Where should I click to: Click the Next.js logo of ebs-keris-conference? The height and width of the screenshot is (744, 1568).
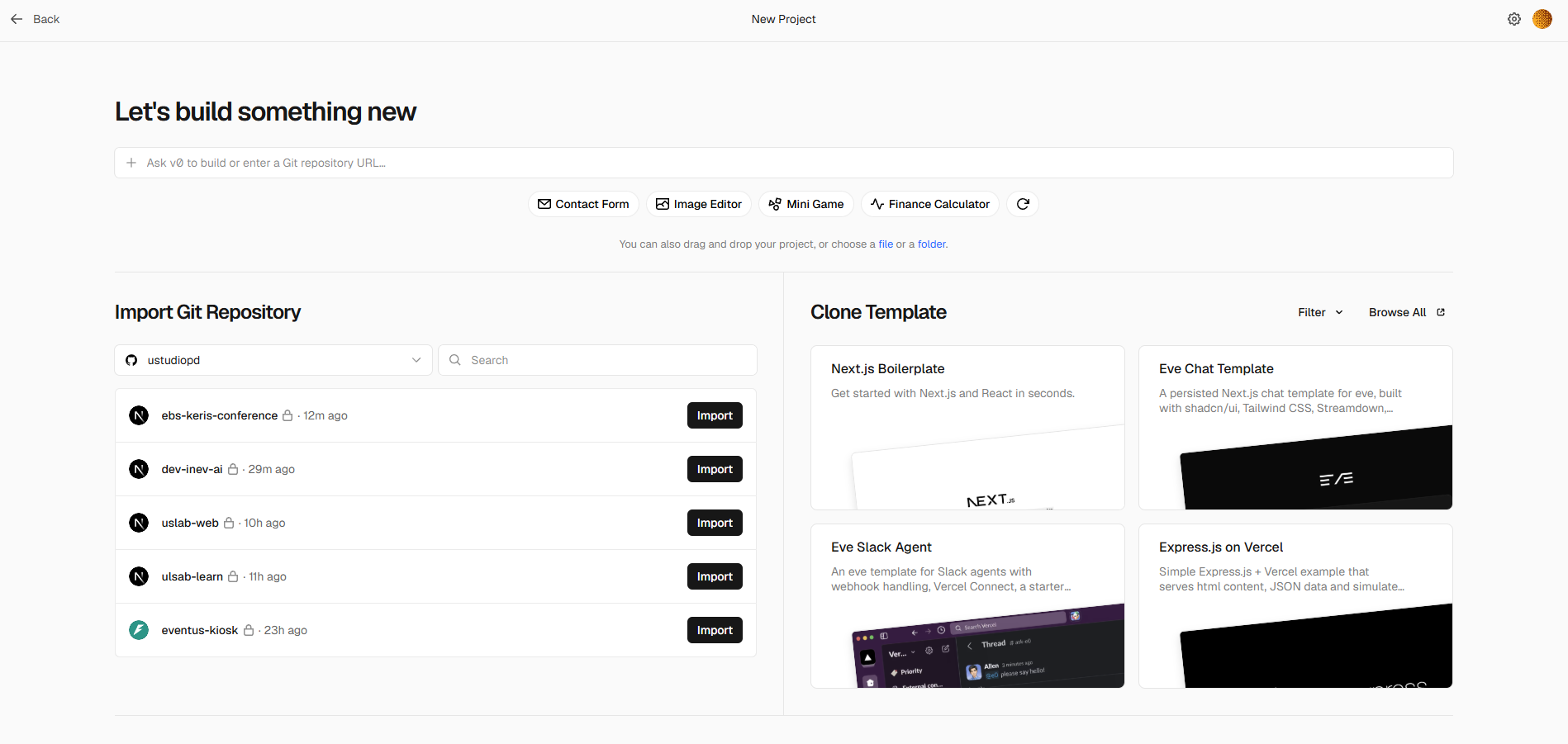pyautogui.click(x=139, y=415)
